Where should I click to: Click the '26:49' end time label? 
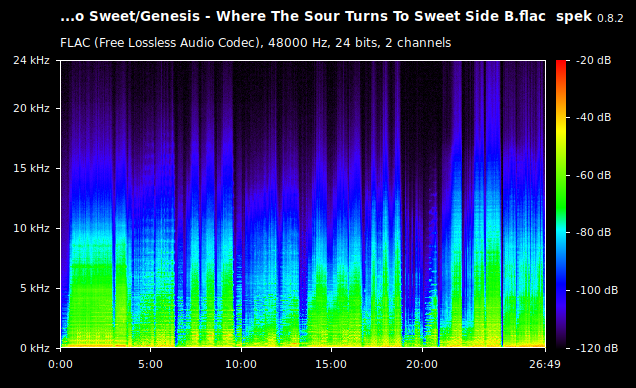[x=545, y=364]
